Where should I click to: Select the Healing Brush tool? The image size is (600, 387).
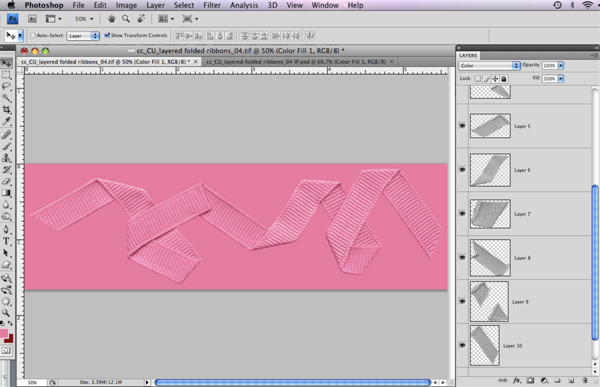coord(6,135)
